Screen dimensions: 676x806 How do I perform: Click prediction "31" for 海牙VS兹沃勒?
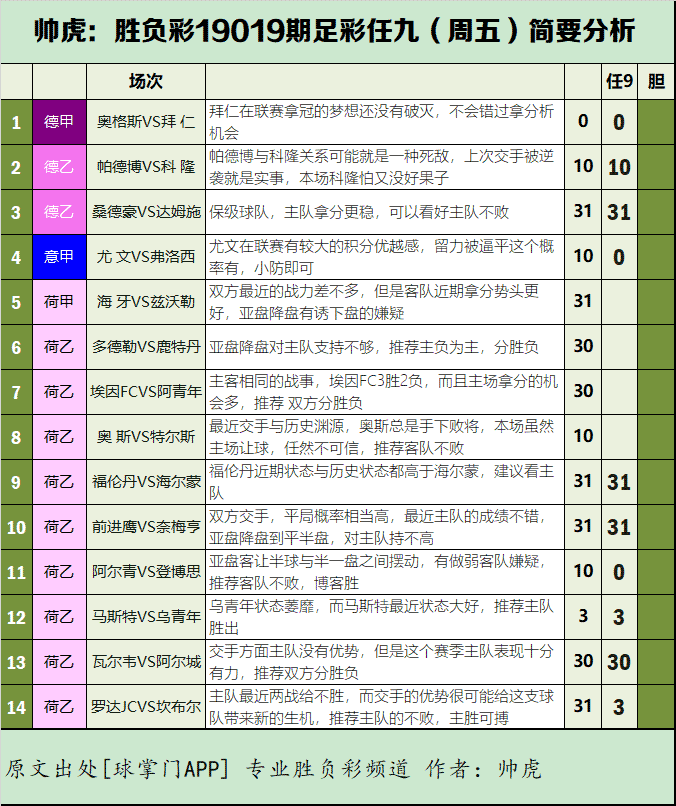tap(583, 301)
